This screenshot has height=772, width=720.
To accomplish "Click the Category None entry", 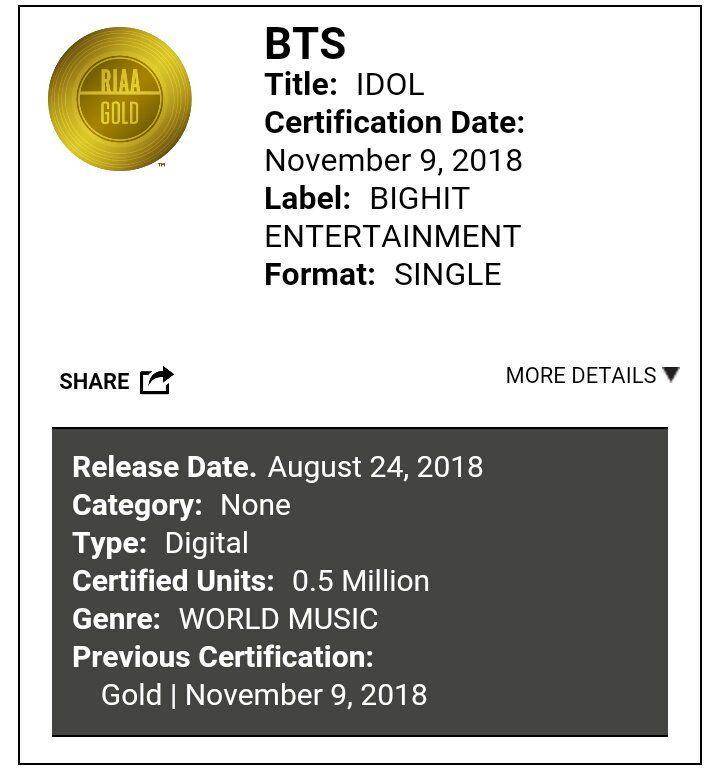I will point(181,505).
